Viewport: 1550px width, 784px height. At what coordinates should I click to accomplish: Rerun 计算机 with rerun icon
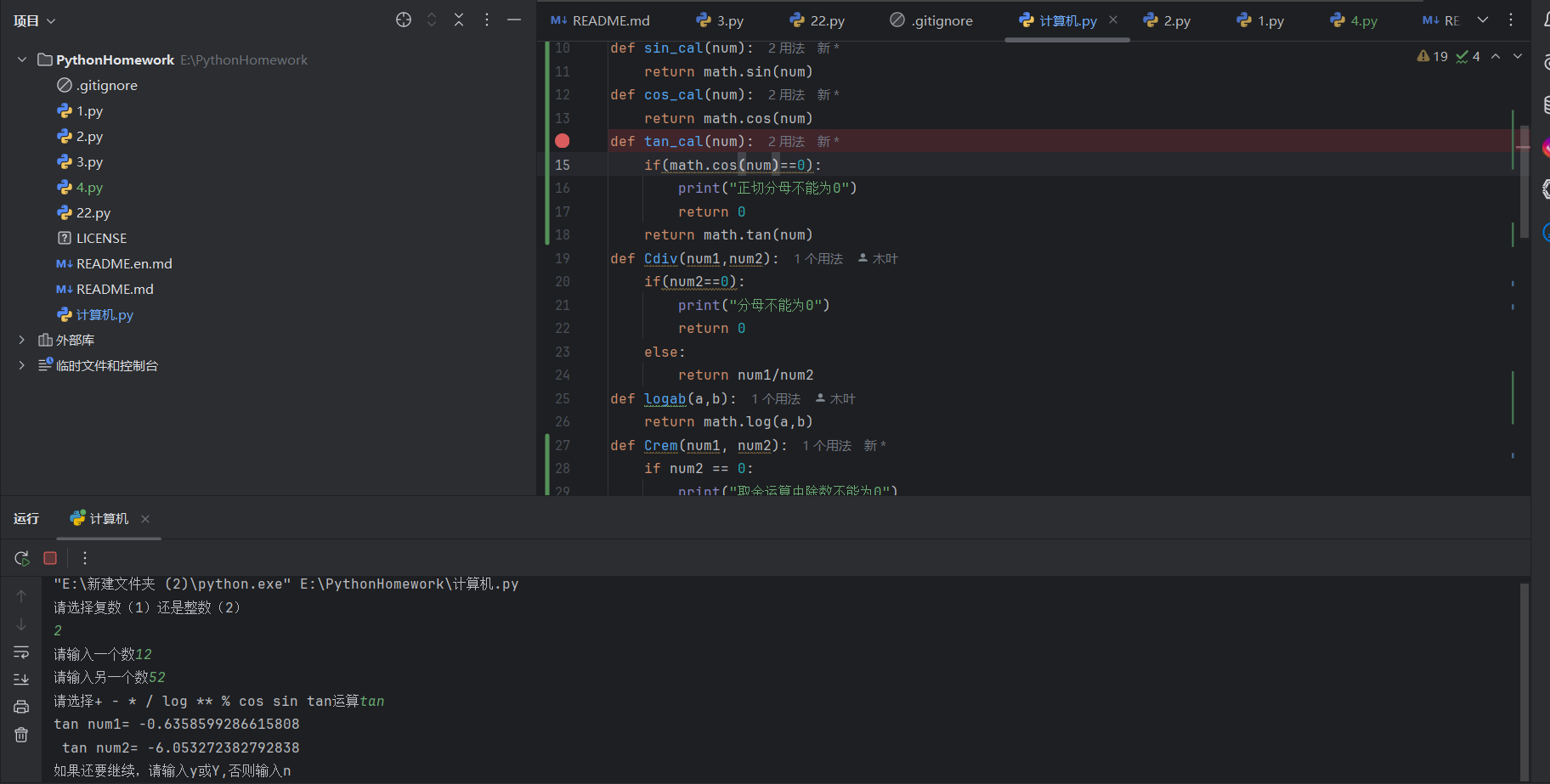[x=22, y=558]
